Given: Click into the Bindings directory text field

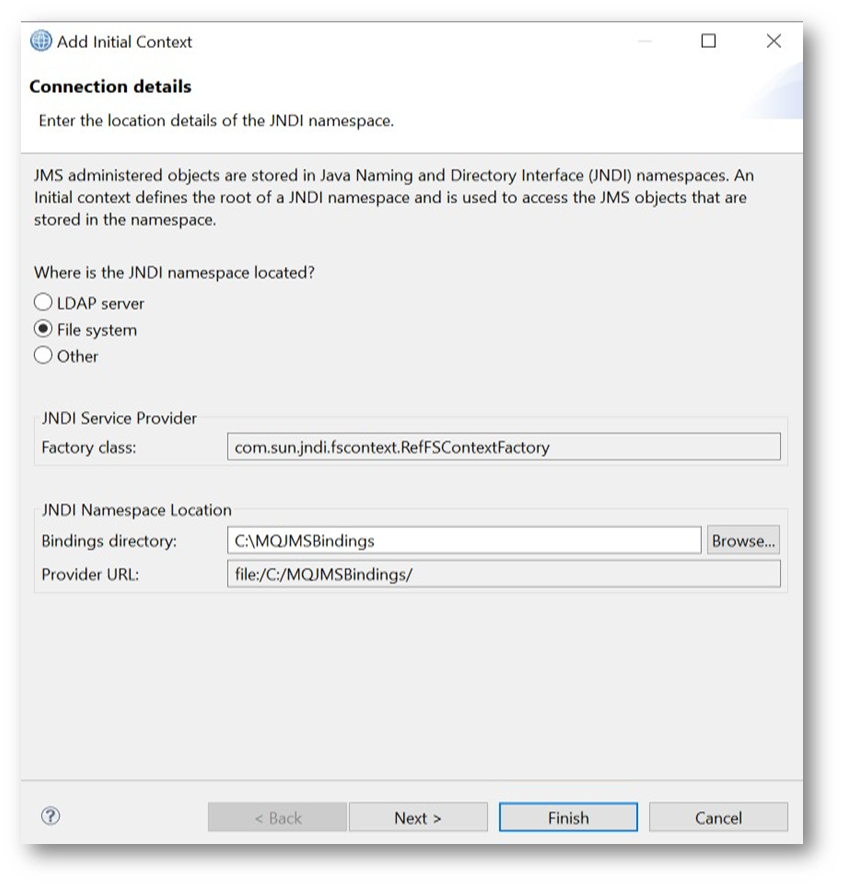Looking at the screenshot, I should [463, 541].
